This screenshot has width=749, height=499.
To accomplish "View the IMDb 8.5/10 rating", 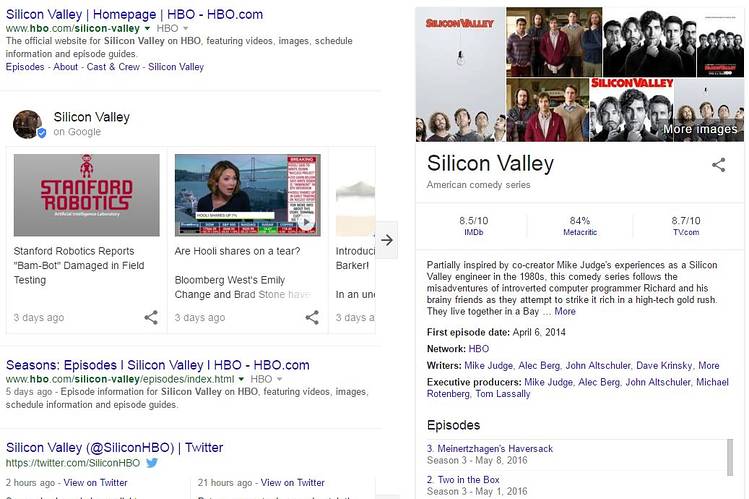I will coord(473,225).
